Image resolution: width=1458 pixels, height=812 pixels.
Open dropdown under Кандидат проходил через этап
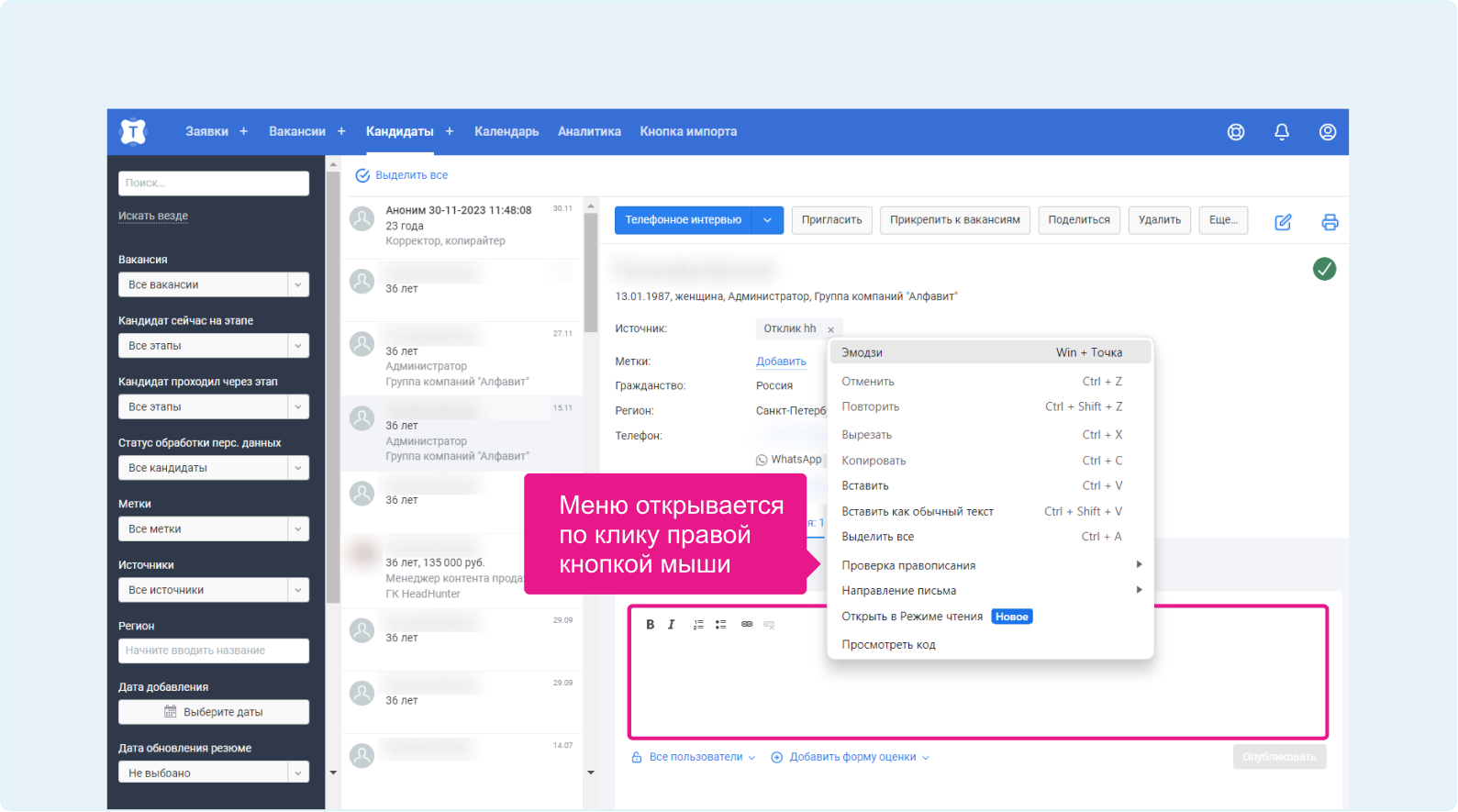tap(214, 406)
